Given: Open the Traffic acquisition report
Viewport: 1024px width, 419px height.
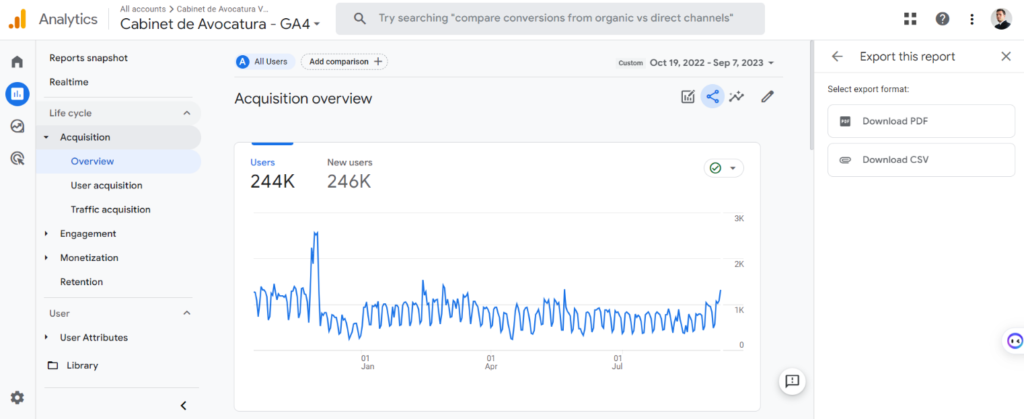Looking at the screenshot, I should point(110,210).
